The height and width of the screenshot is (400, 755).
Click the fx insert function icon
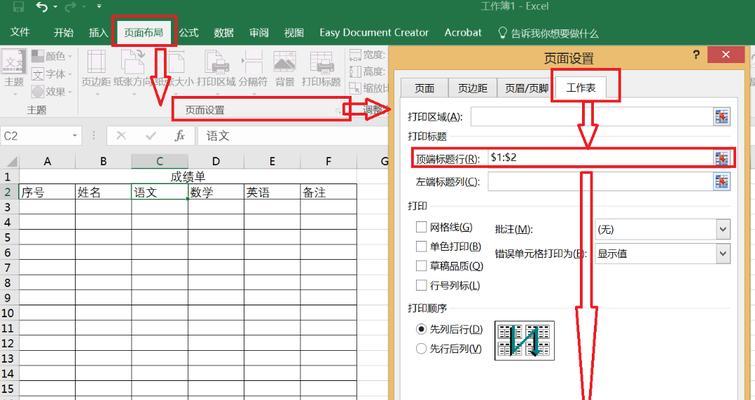[180, 136]
